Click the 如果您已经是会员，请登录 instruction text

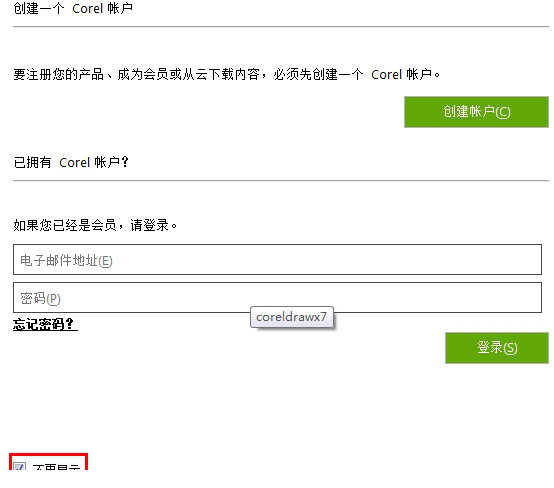(x=95, y=225)
